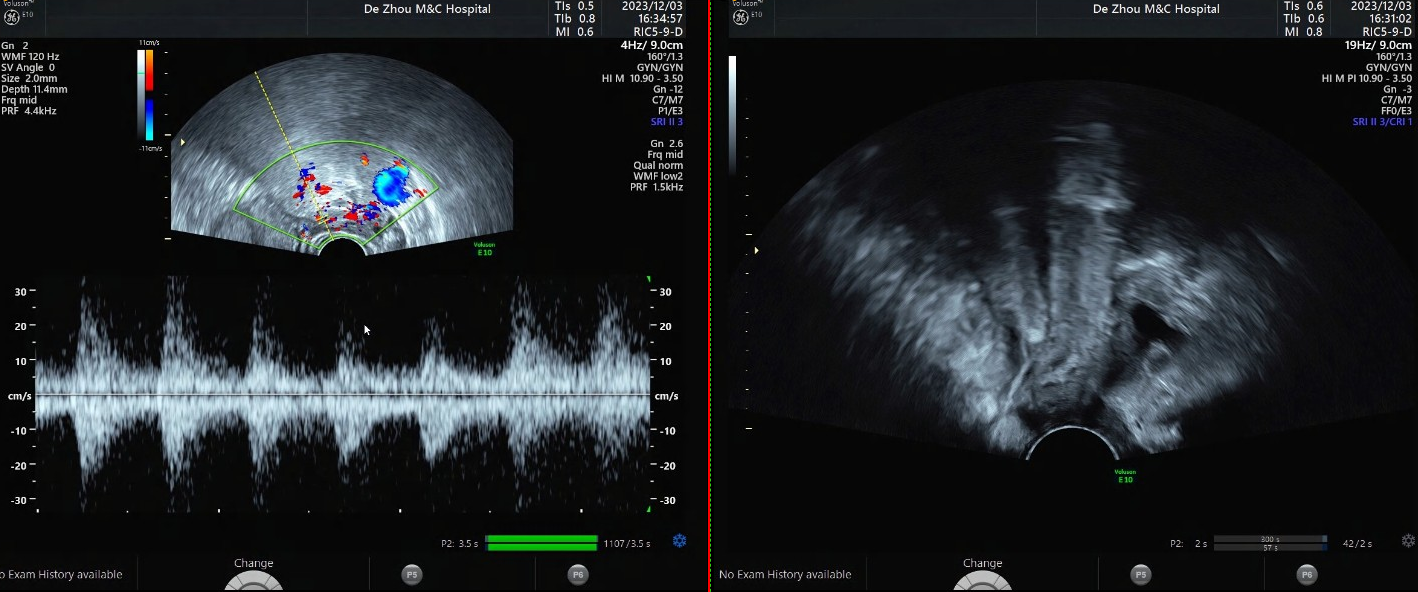Click the GE logo in left header

click(x=13, y=17)
